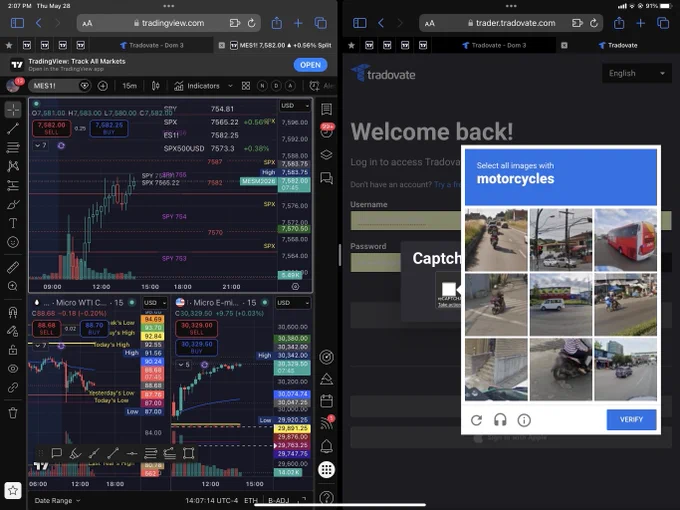Select the Text annotation tool

coord(13,223)
